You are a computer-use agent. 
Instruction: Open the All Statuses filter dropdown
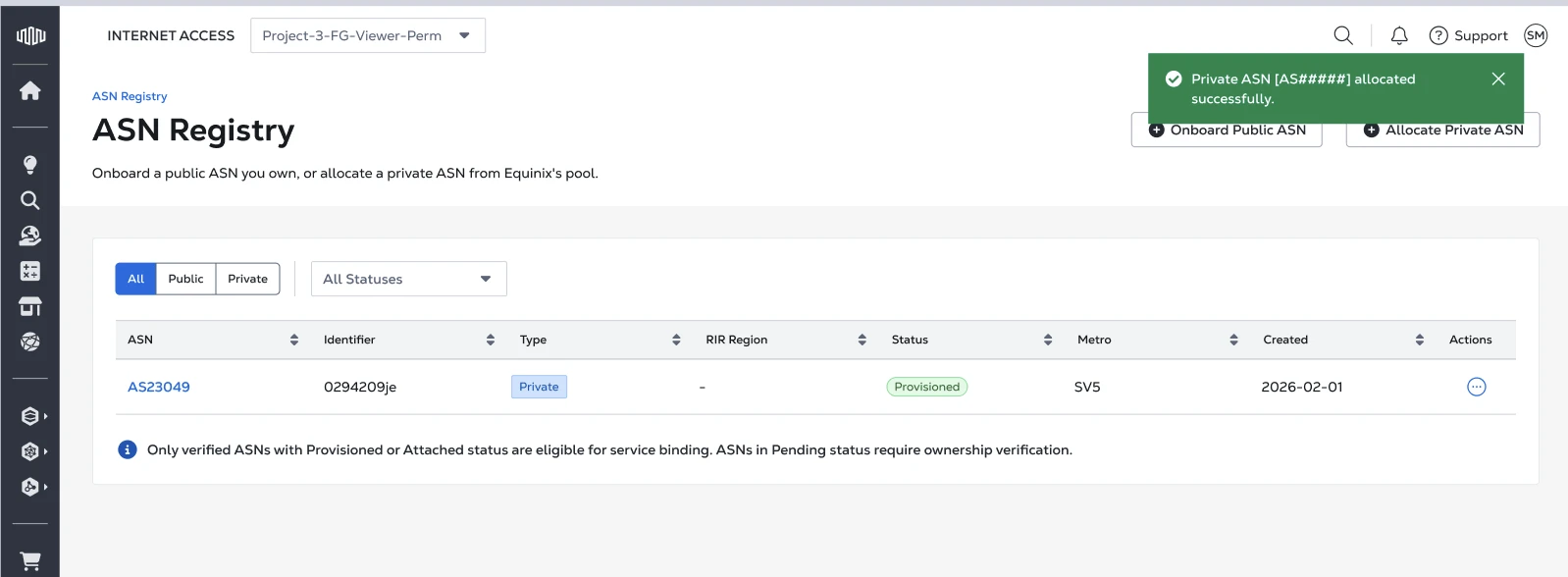[x=409, y=279]
